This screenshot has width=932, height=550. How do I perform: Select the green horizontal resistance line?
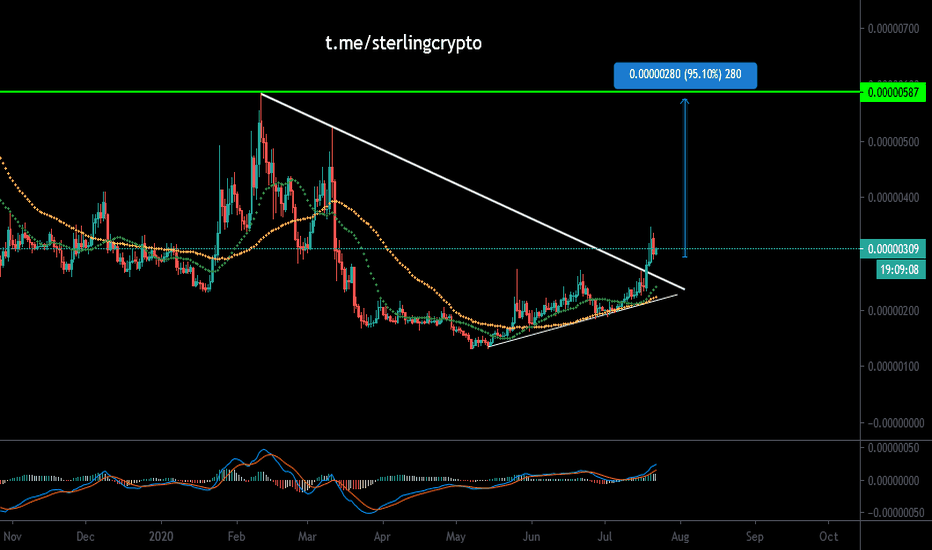(430, 92)
